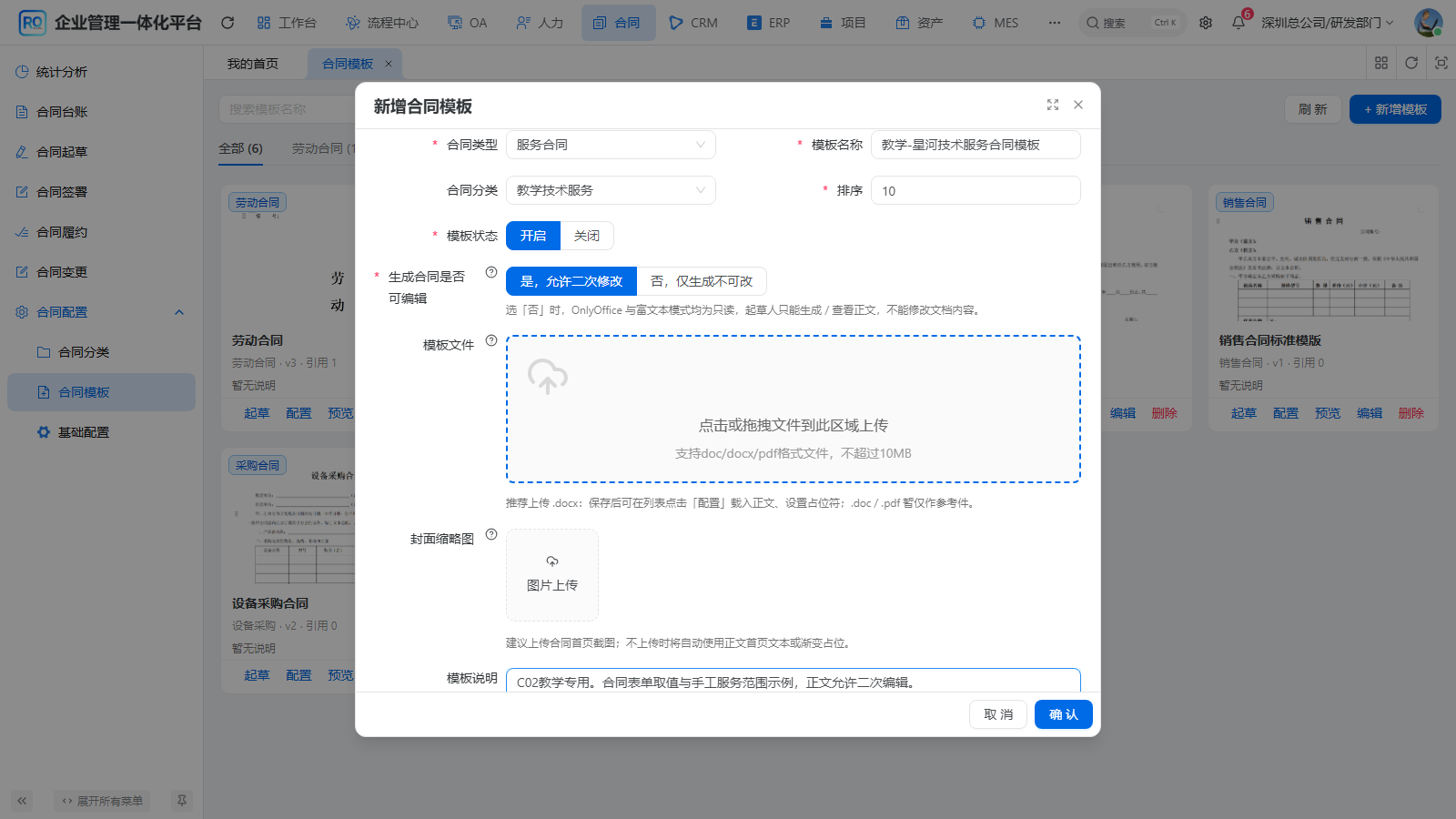This screenshot has height=819, width=1456.
Task: Open 合同分类 under 合同配置
Action: point(101,352)
